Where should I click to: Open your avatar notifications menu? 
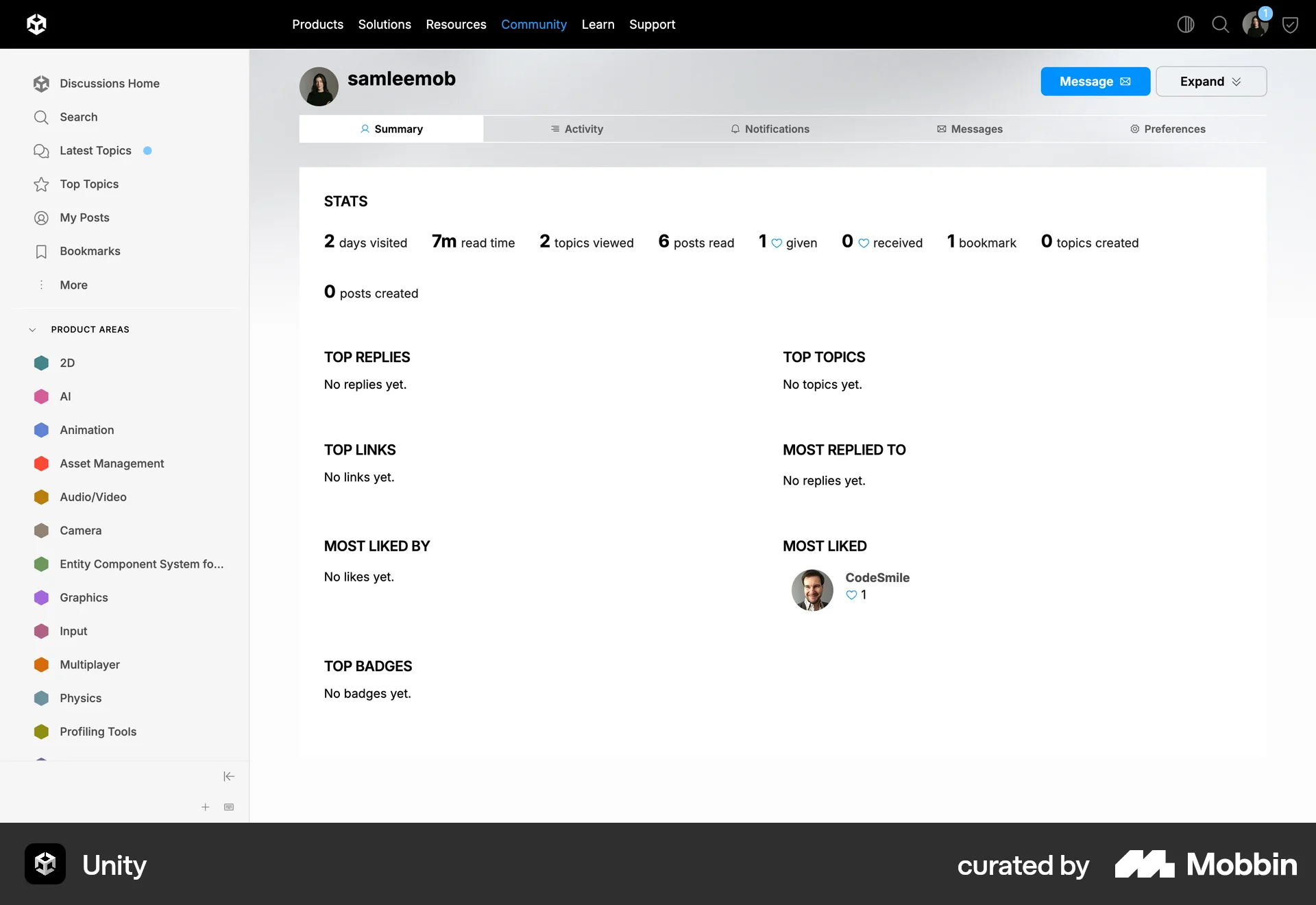click(1255, 24)
